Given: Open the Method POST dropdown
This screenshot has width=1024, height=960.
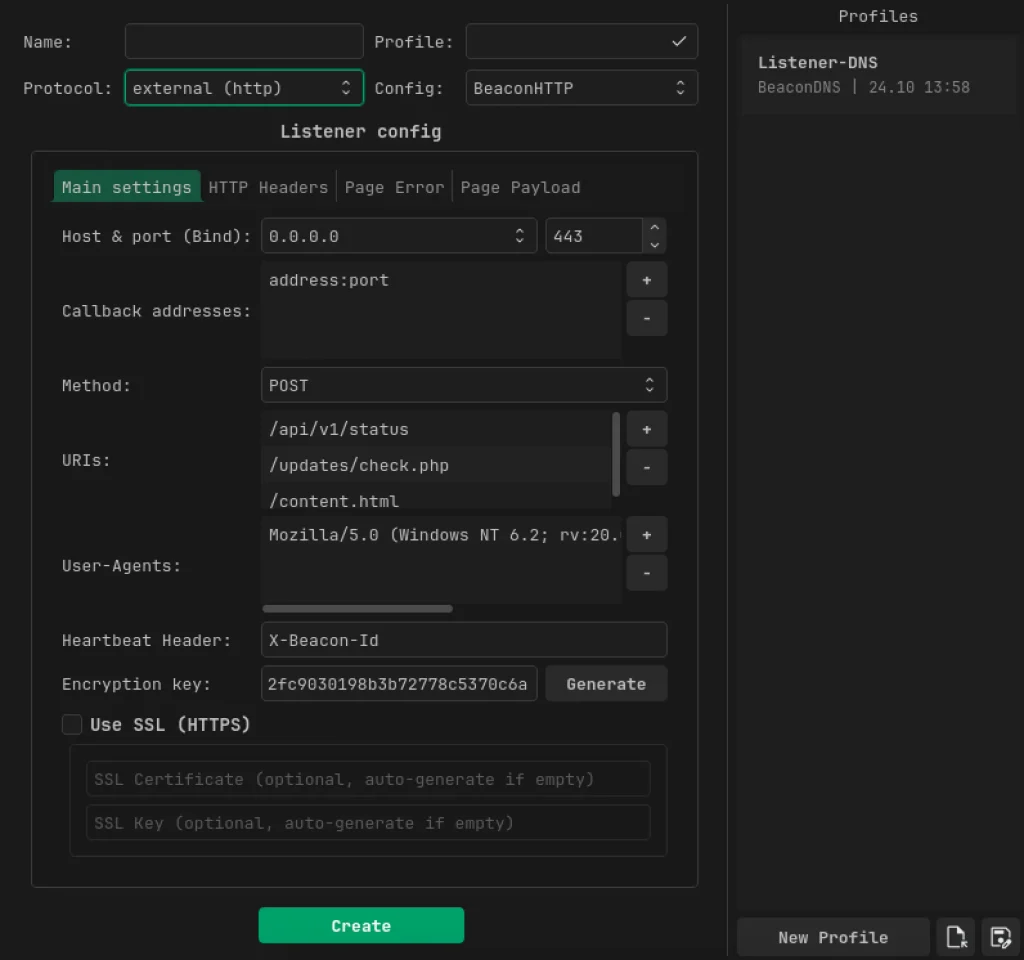Looking at the screenshot, I should click(x=464, y=385).
